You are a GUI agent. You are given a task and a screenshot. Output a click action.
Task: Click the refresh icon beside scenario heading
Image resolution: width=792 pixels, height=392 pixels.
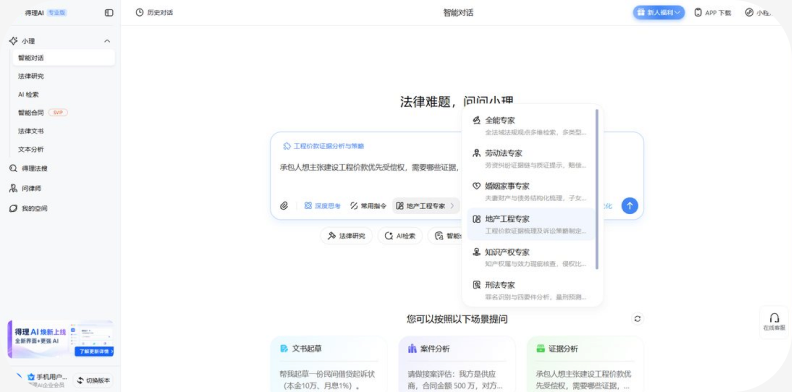pyautogui.click(x=637, y=319)
